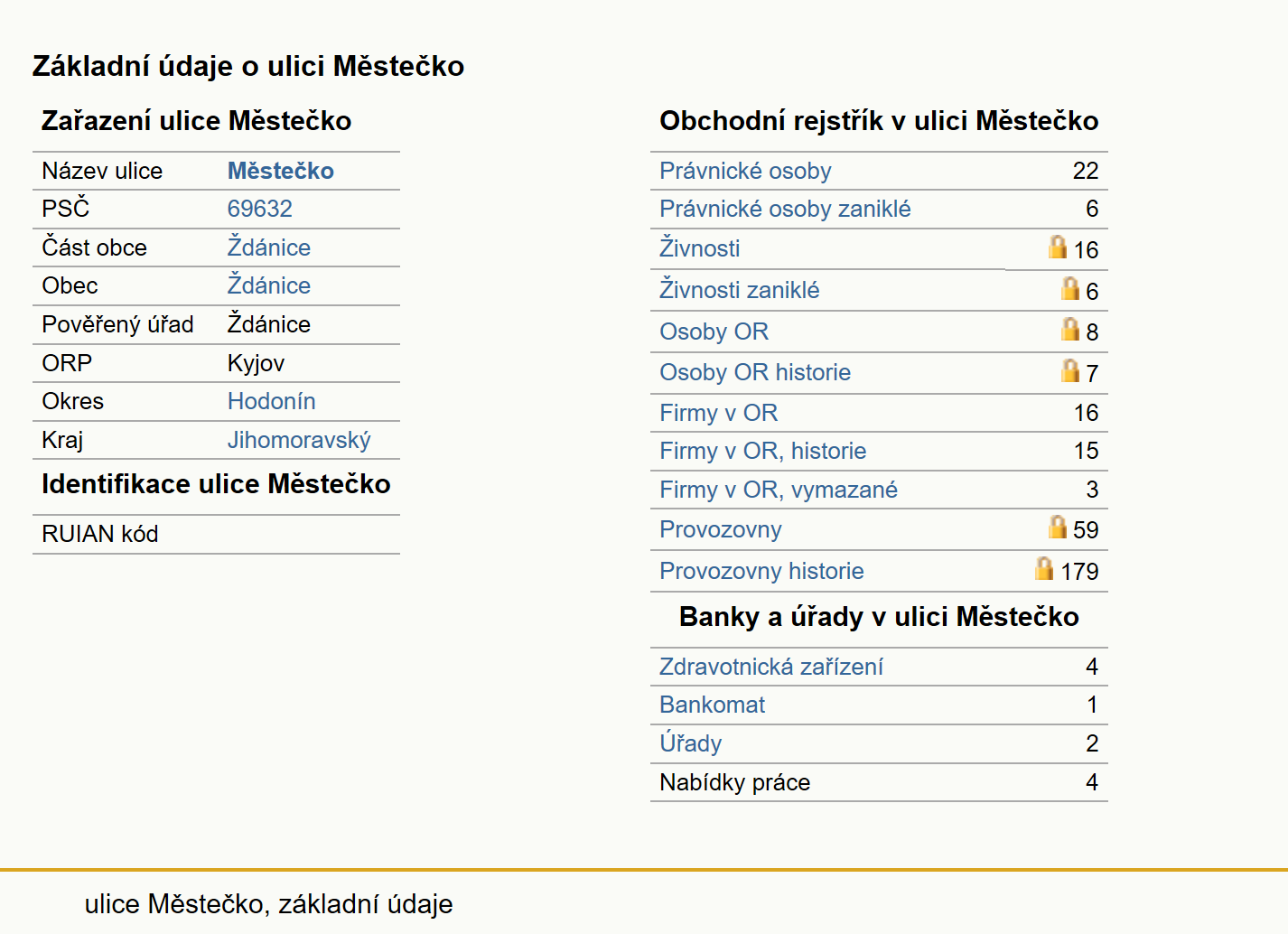Open the Zdravotnická zařízení link
1288x934 pixels.
[x=771, y=667]
